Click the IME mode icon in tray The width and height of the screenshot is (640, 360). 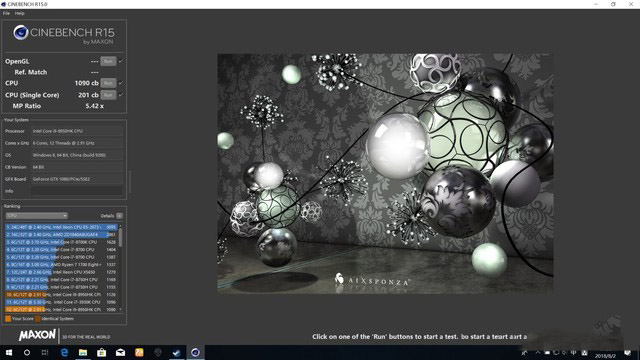[x=584, y=353]
